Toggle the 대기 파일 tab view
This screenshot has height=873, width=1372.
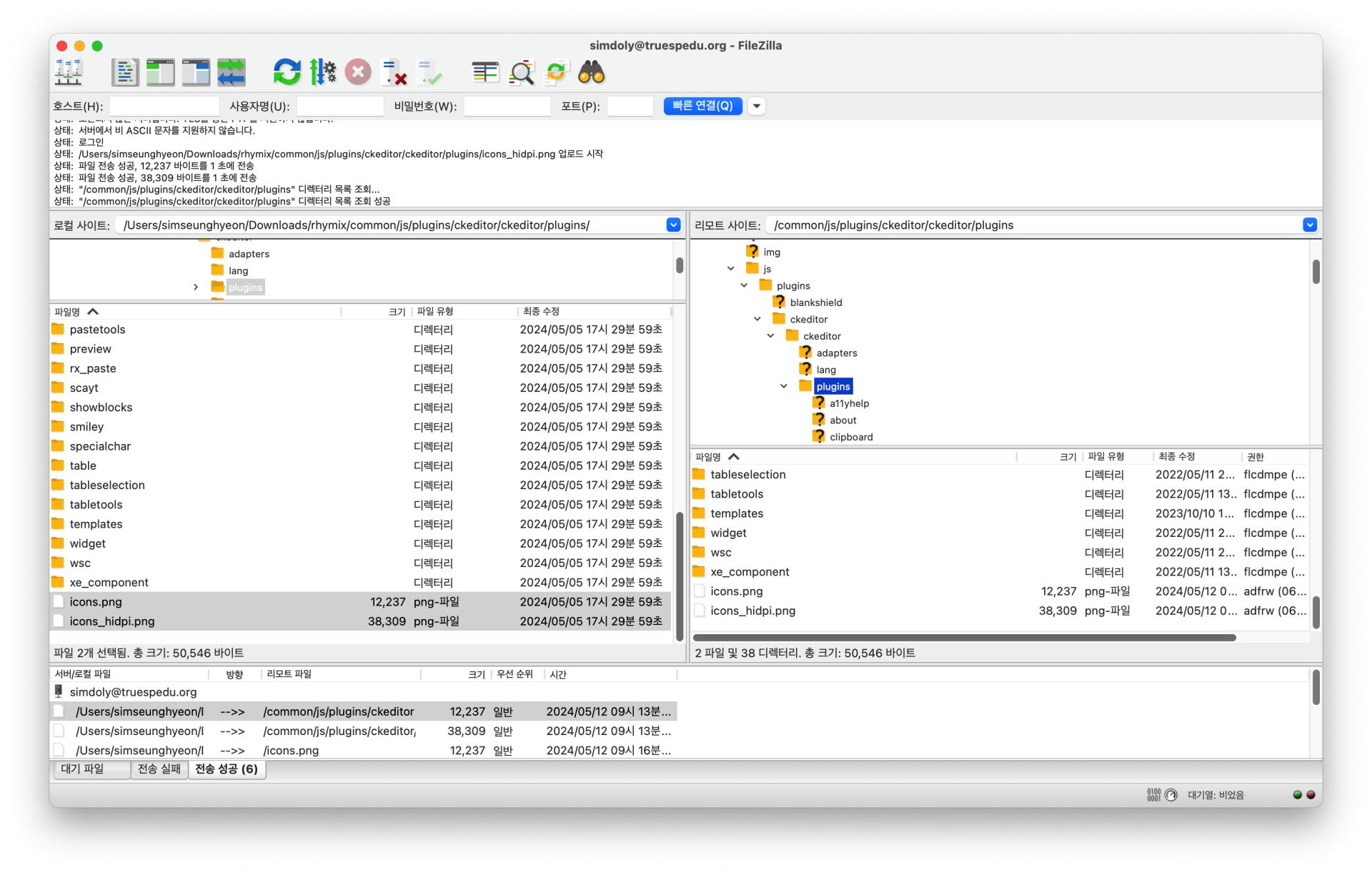pyautogui.click(x=89, y=768)
